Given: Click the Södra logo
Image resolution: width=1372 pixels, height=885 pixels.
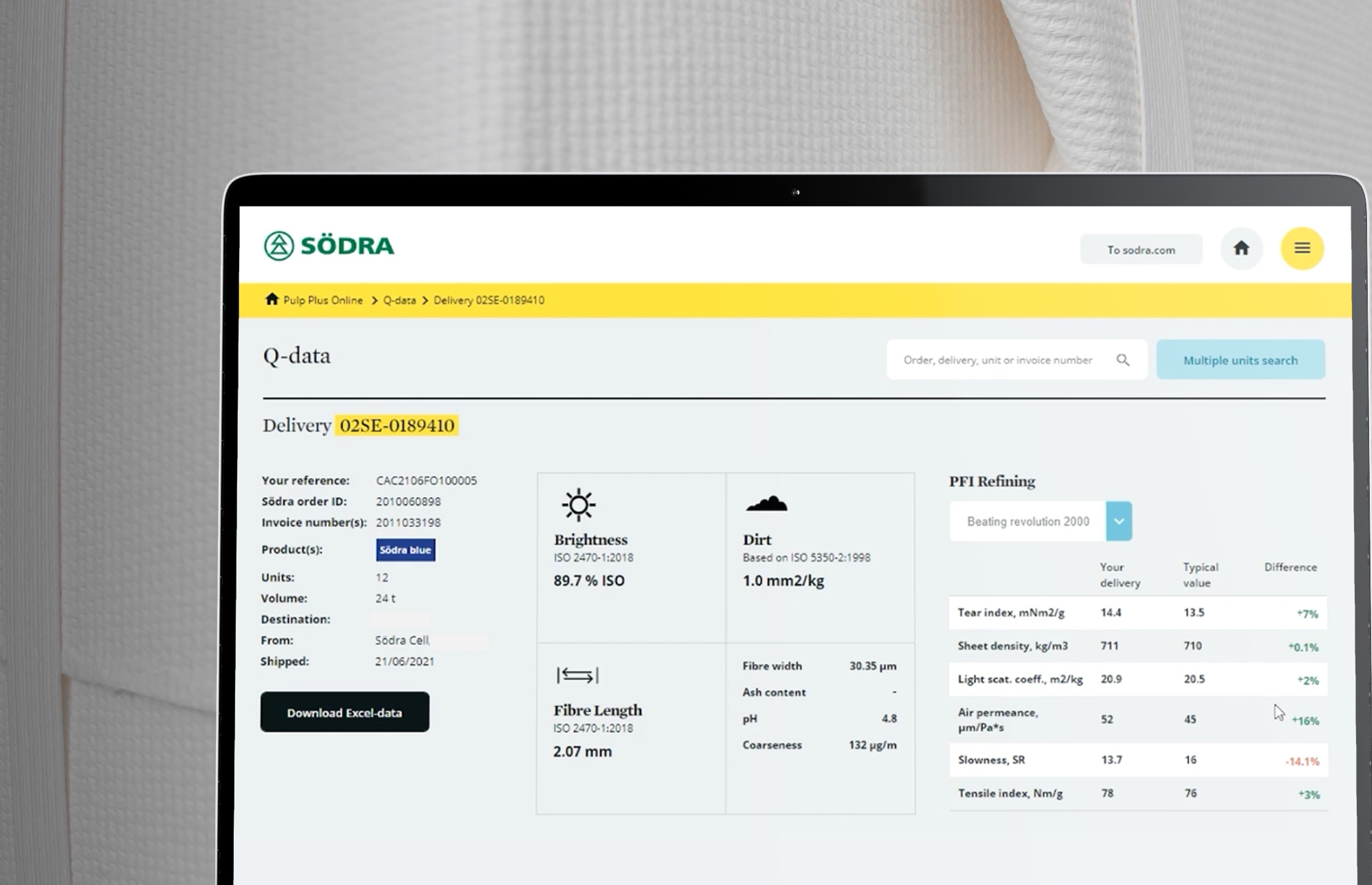Looking at the screenshot, I should coord(328,246).
